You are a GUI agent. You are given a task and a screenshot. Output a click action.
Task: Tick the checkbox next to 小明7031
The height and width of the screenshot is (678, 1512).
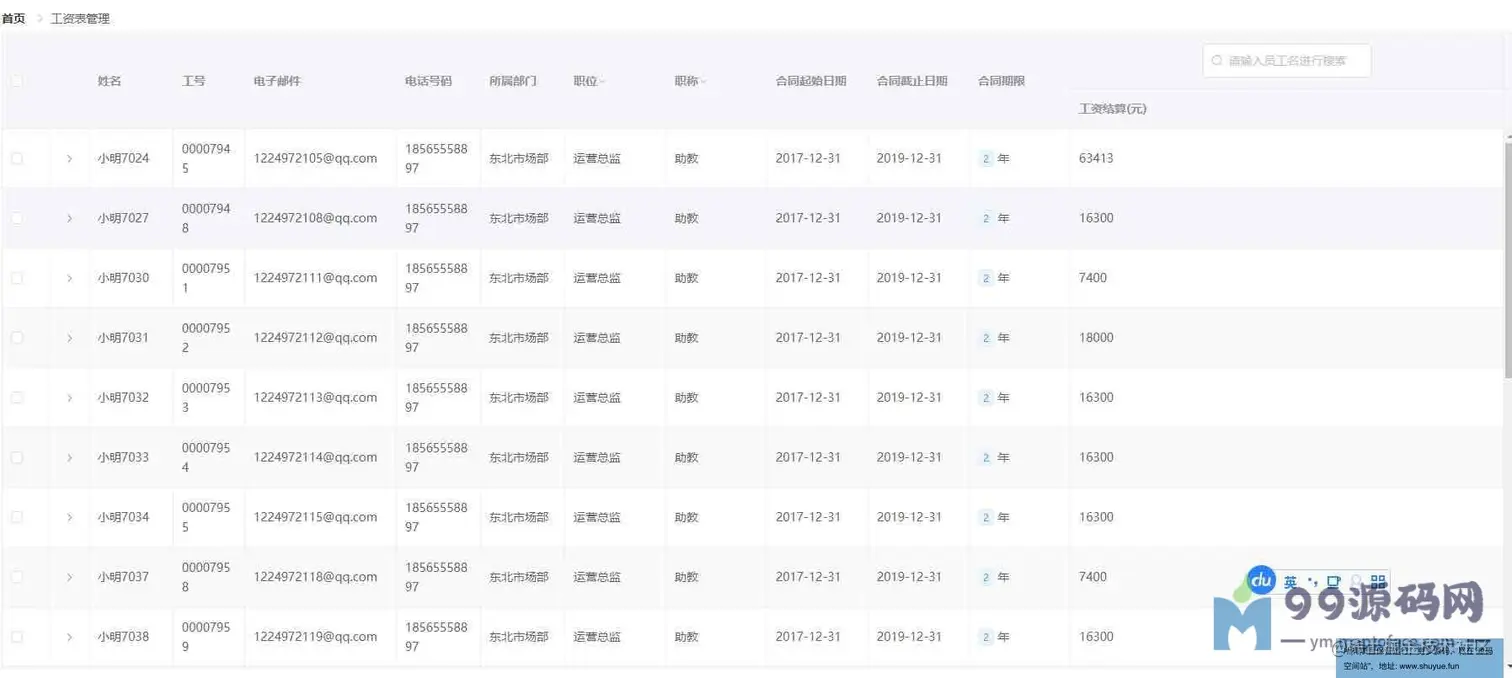pyautogui.click(x=17, y=338)
